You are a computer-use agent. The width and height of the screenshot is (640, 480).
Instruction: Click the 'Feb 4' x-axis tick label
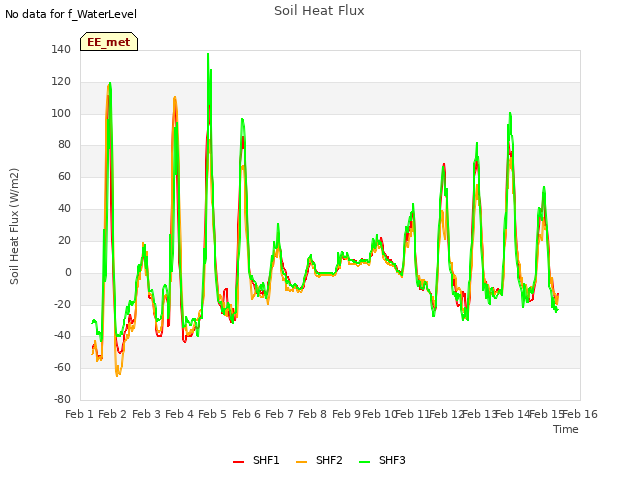pyautogui.click(x=179, y=414)
